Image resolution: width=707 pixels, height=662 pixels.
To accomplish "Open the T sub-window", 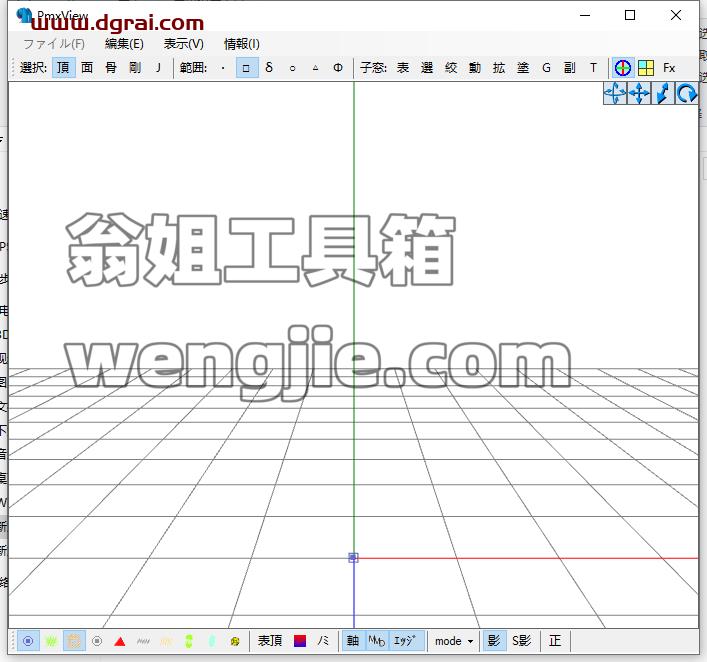I will pyautogui.click(x=593, y=68).
